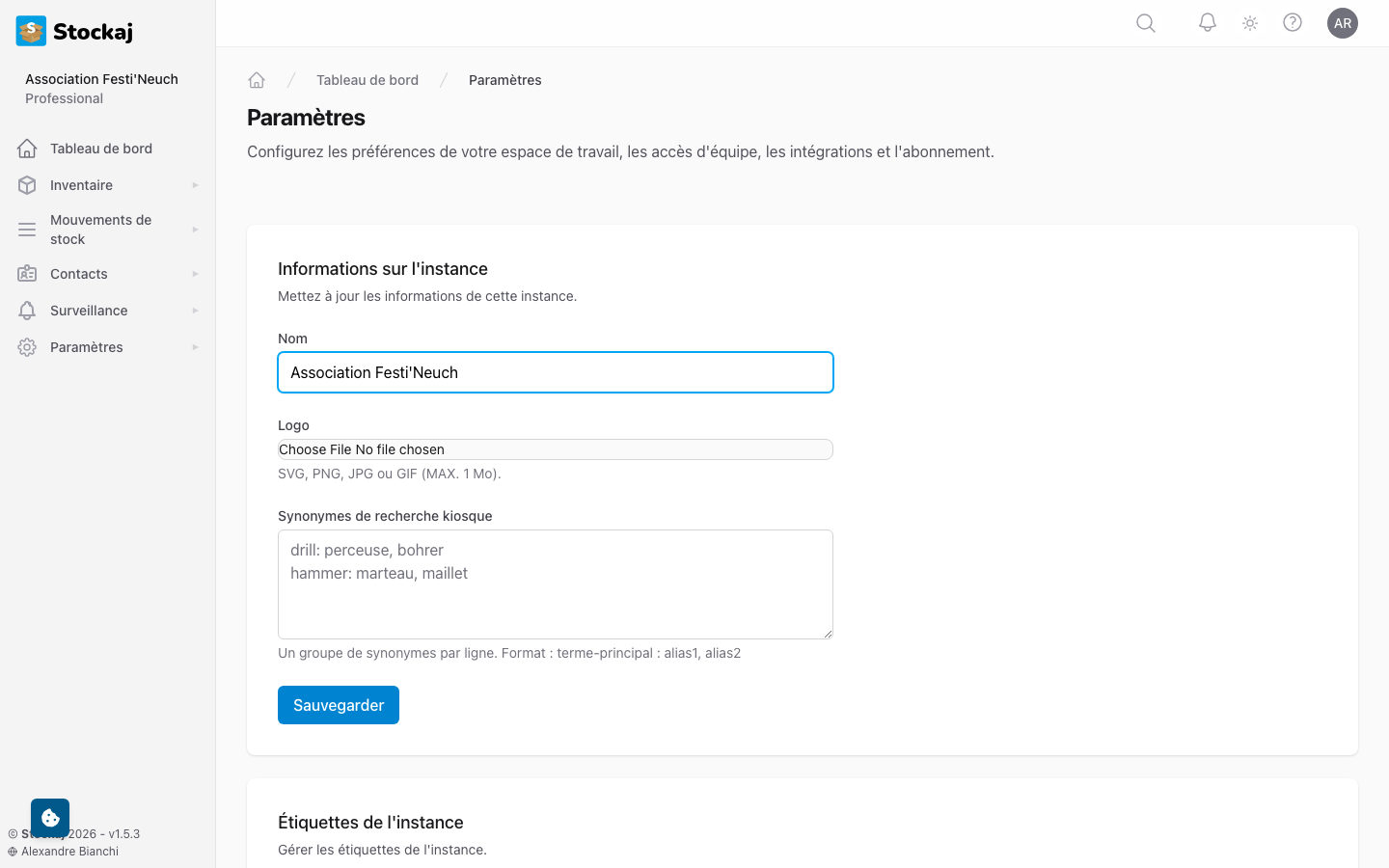This screenshot has width=1389, height=868.
Task: Expand the Mouvements de stock arrow
Action: pyautogui.click(x=195, y=230)
